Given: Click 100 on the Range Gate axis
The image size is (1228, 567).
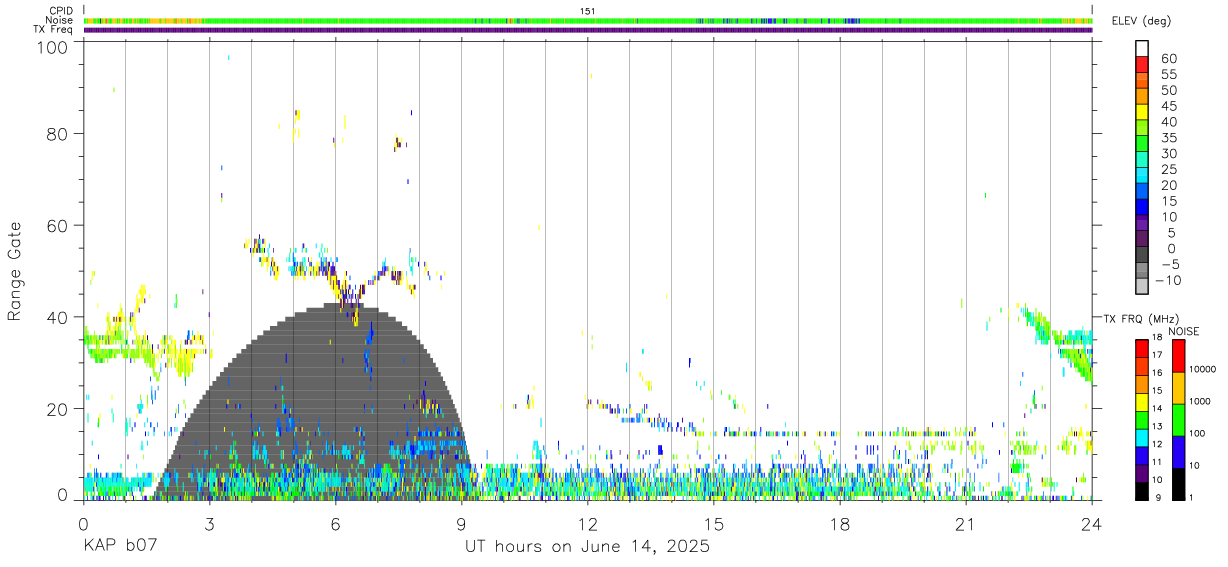Looking at the screenshot, I should click(53, 46).
